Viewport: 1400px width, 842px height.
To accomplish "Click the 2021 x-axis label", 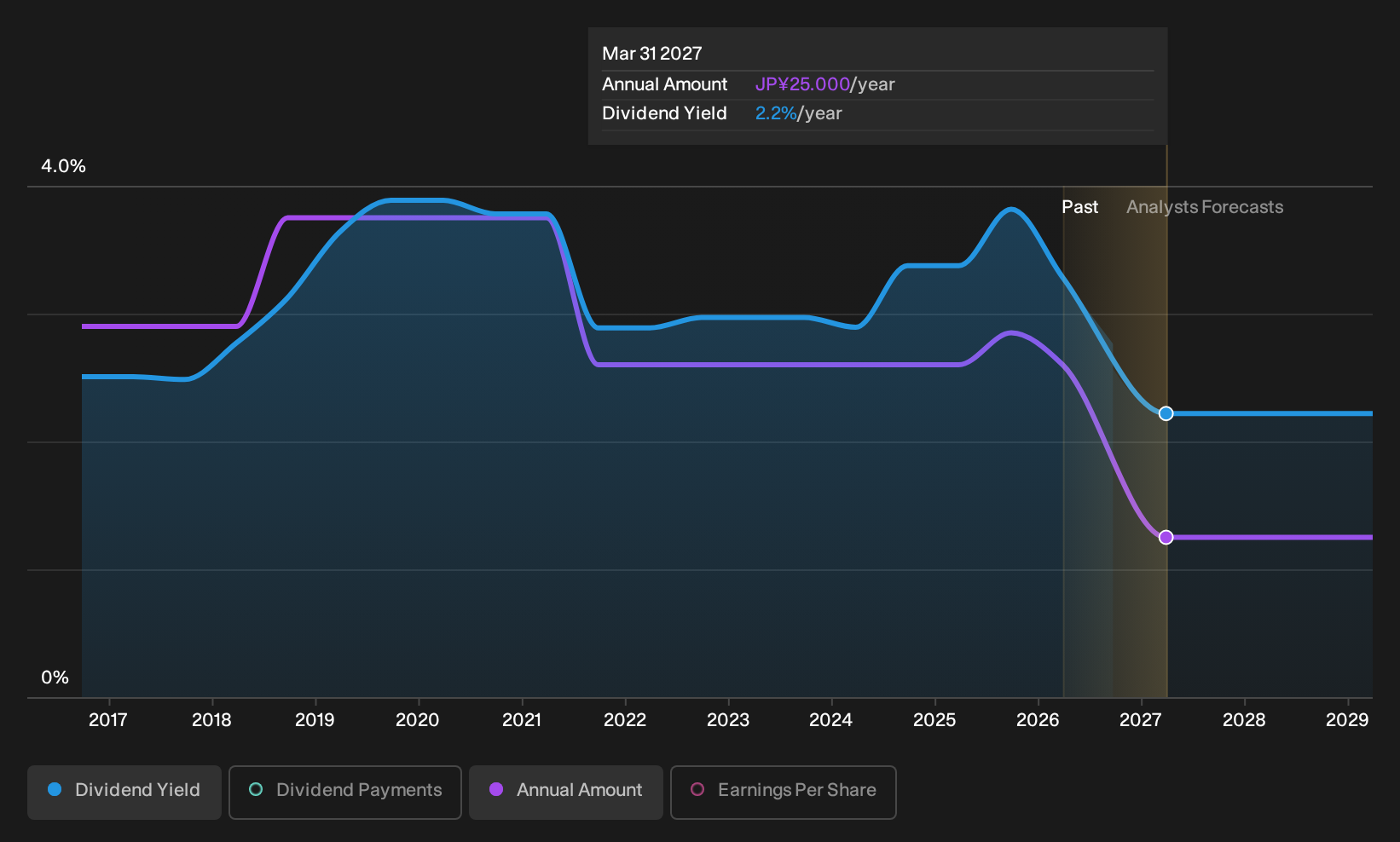I will (x=522, y=720).
